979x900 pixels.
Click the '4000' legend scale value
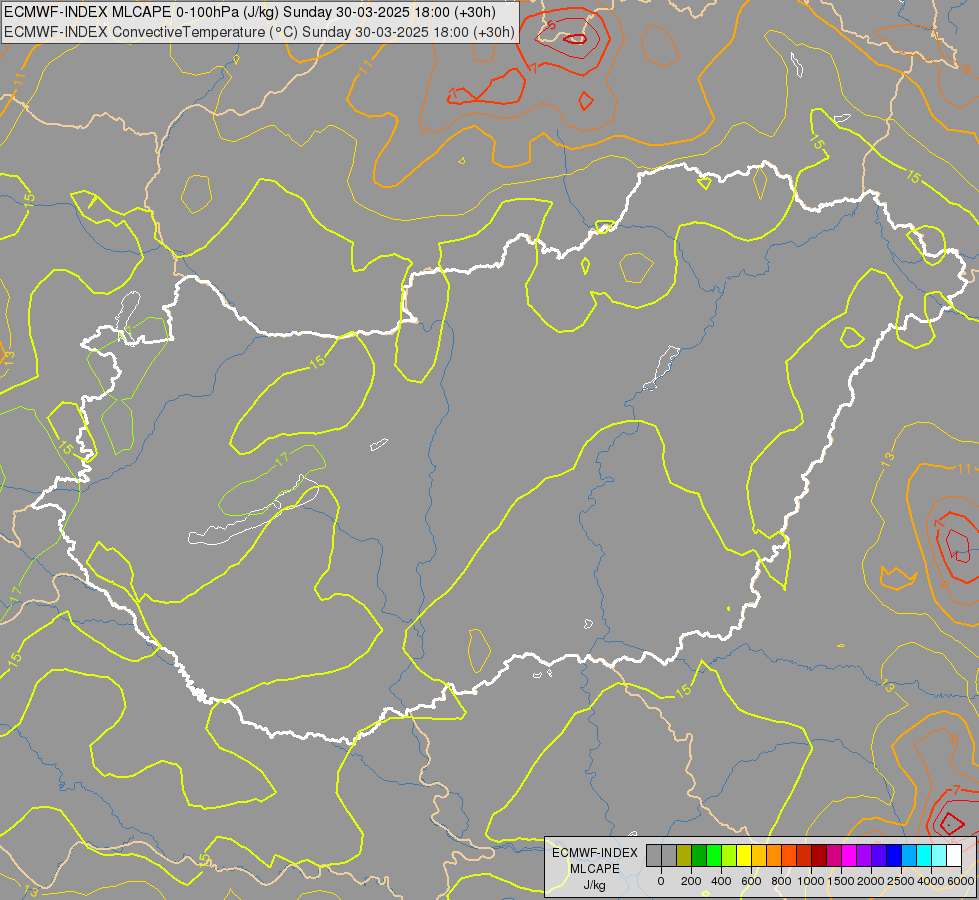(931, 881)
